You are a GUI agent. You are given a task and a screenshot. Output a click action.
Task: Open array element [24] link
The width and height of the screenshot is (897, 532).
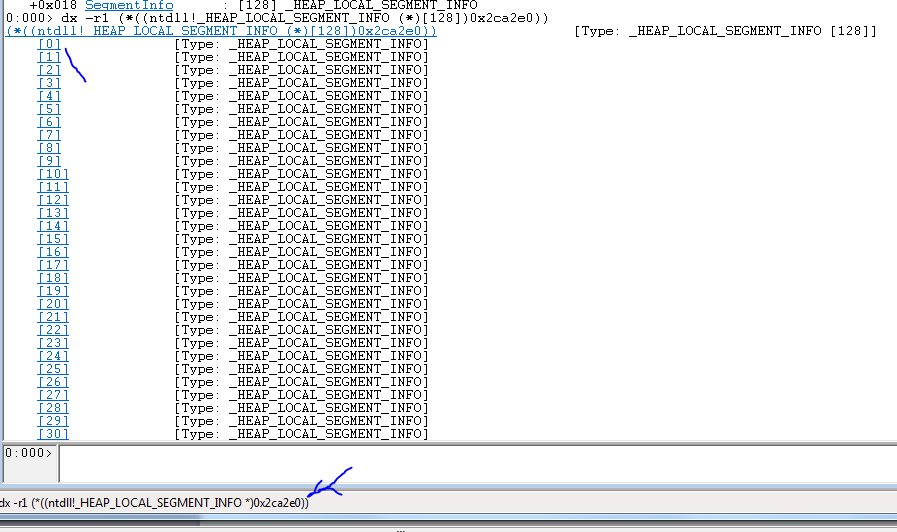[53, 356]
